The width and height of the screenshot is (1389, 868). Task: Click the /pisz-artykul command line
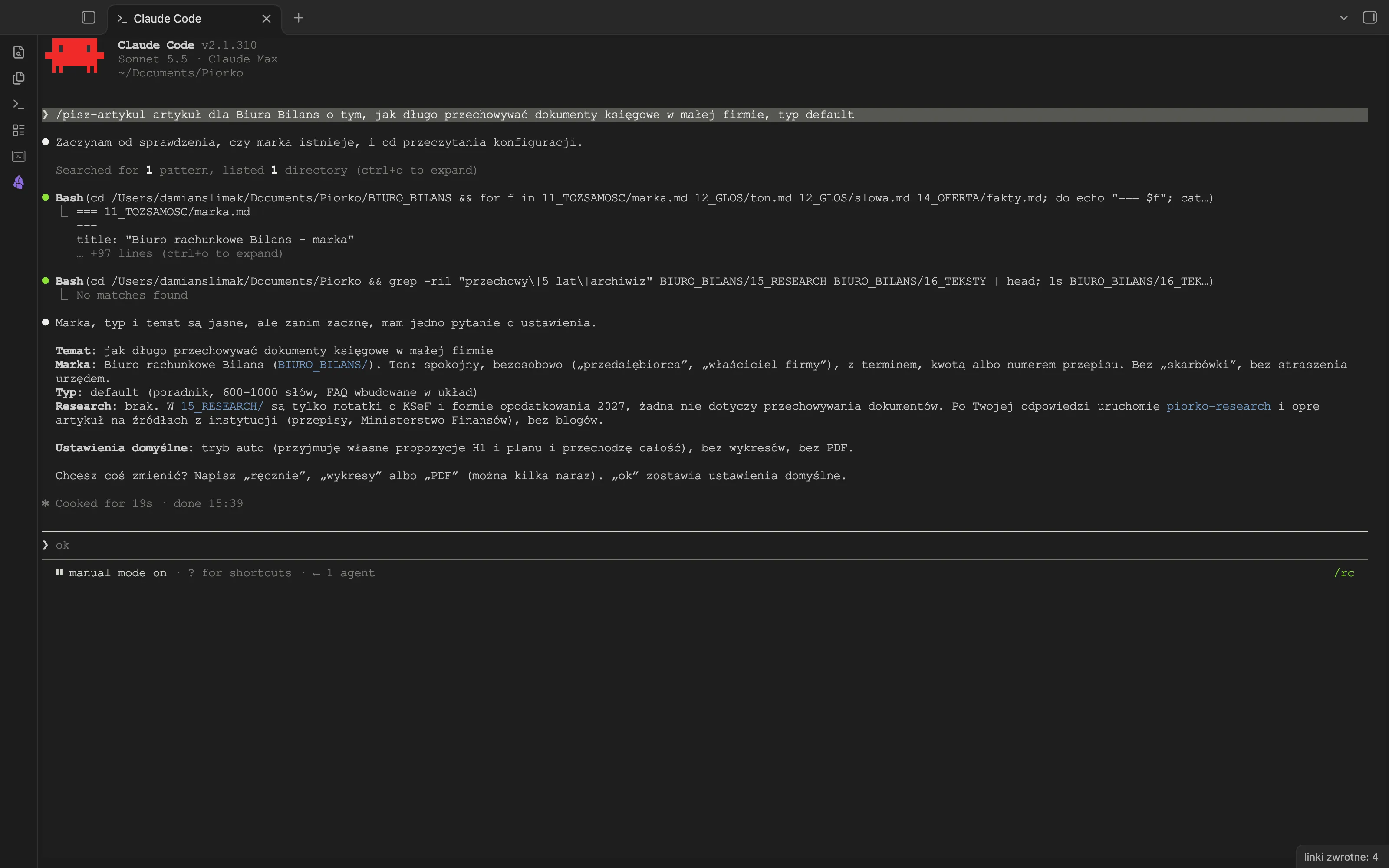704,115
